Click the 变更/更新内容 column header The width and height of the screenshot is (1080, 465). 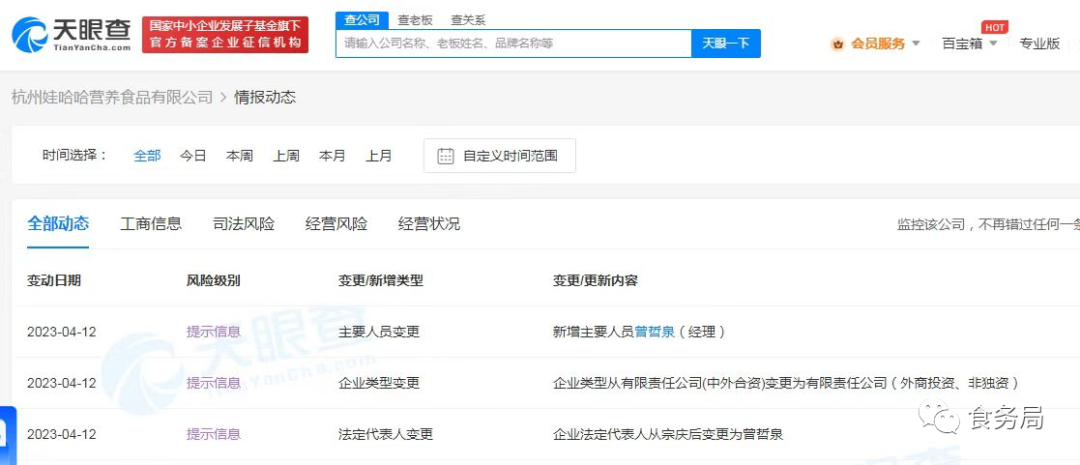coord(595,280)
